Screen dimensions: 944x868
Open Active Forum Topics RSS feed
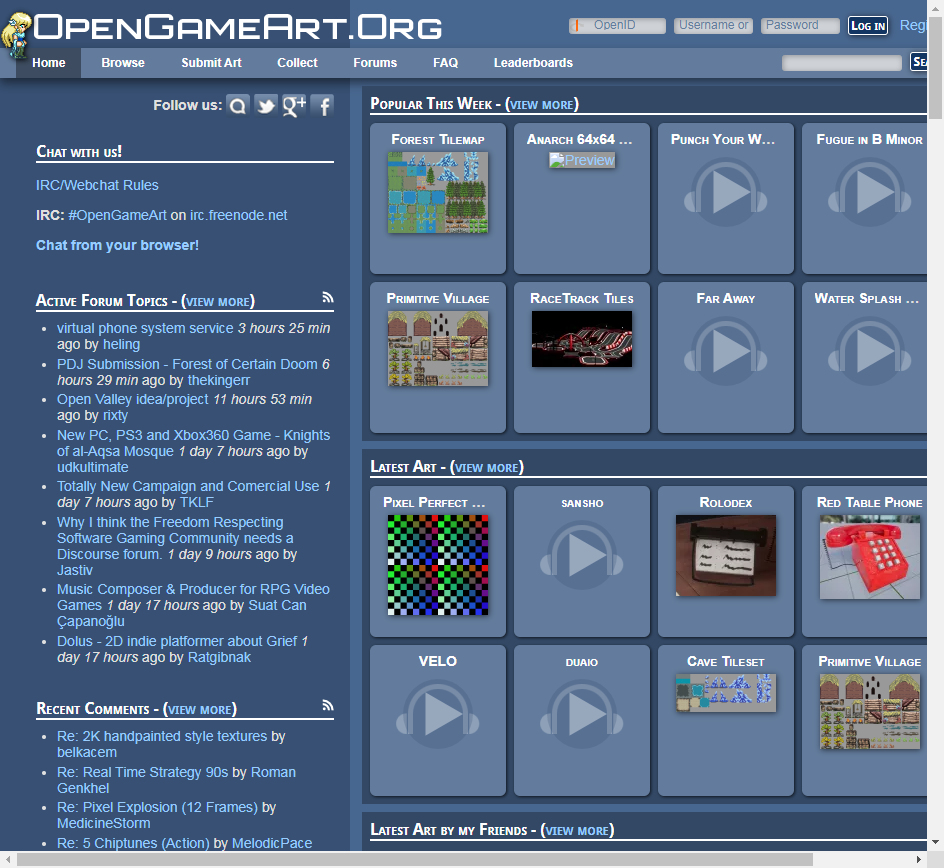(x=328, y=297)
